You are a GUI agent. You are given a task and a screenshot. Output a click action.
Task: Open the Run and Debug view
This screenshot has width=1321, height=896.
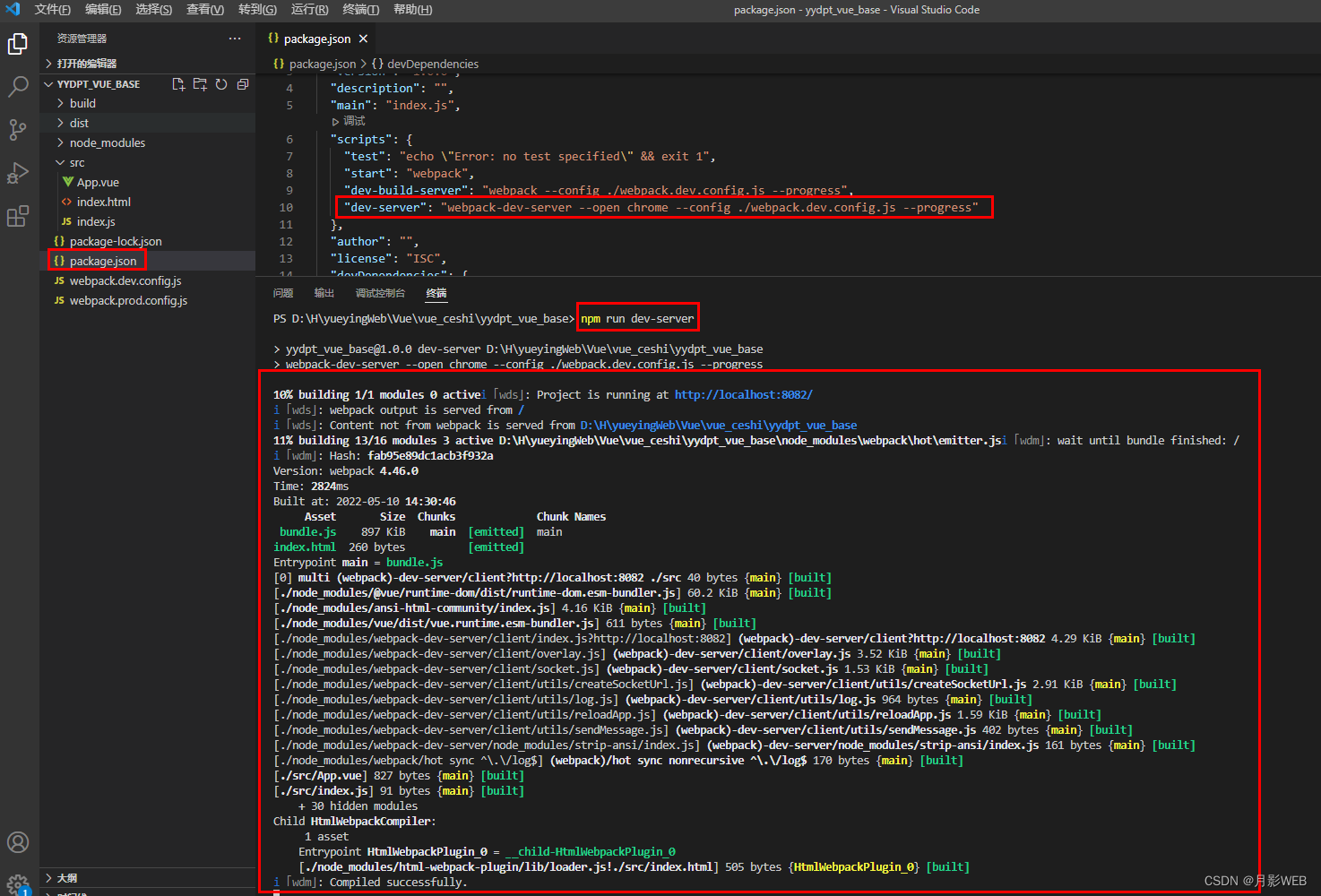(18, 173)
